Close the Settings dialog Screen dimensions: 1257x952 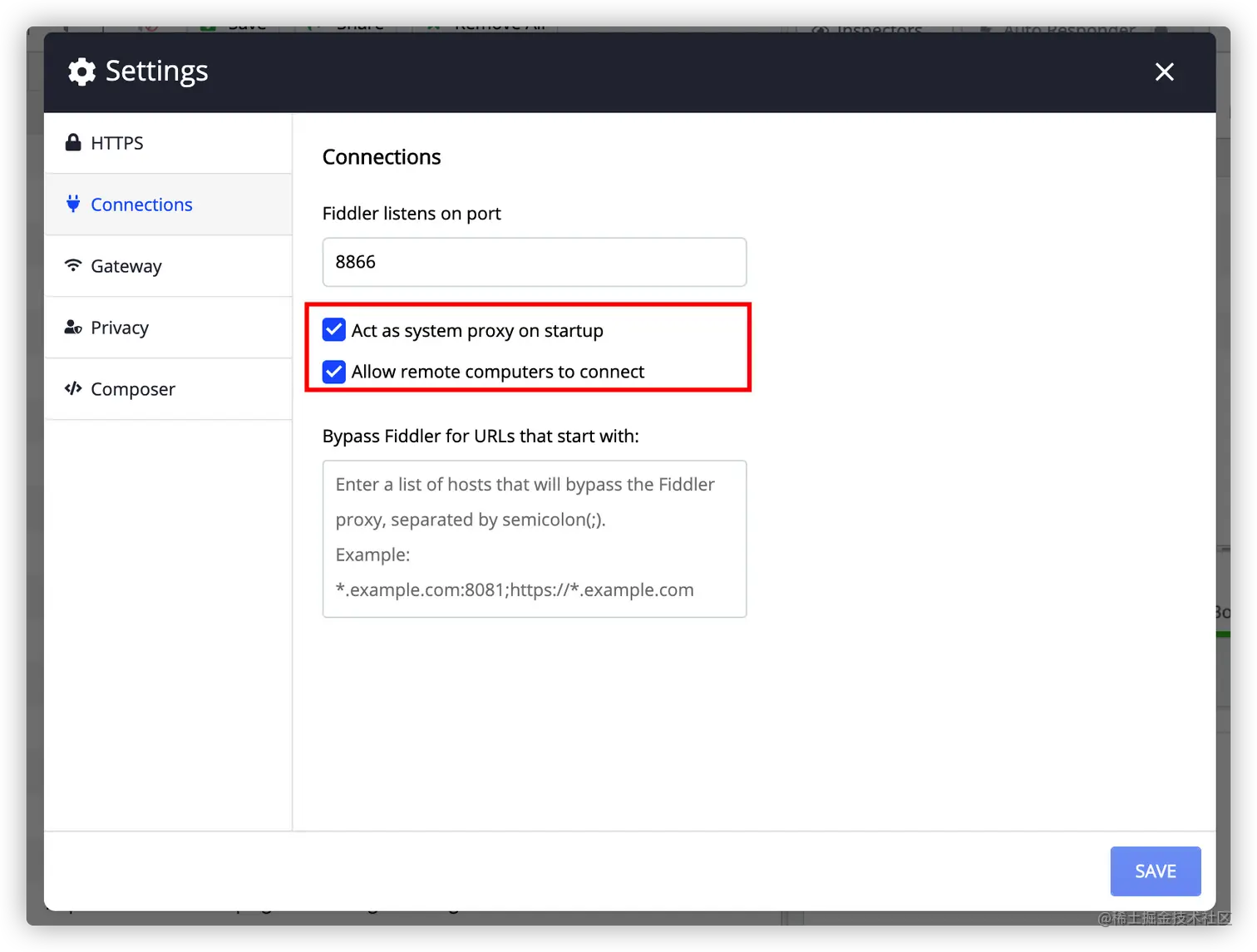coord(1165,72)
